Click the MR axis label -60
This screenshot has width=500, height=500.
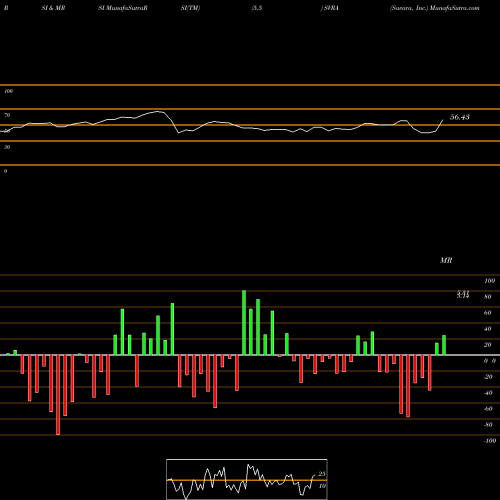(x=488, y=409)
